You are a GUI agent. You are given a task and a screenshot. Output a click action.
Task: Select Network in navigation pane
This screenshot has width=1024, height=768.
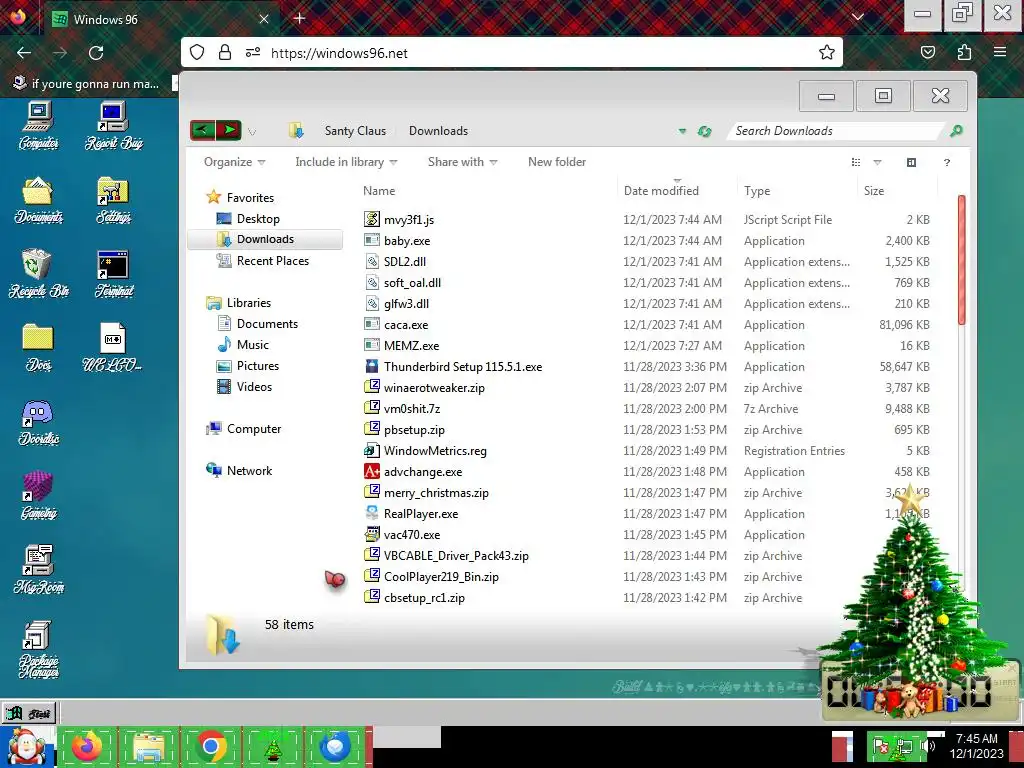(249, 471)
